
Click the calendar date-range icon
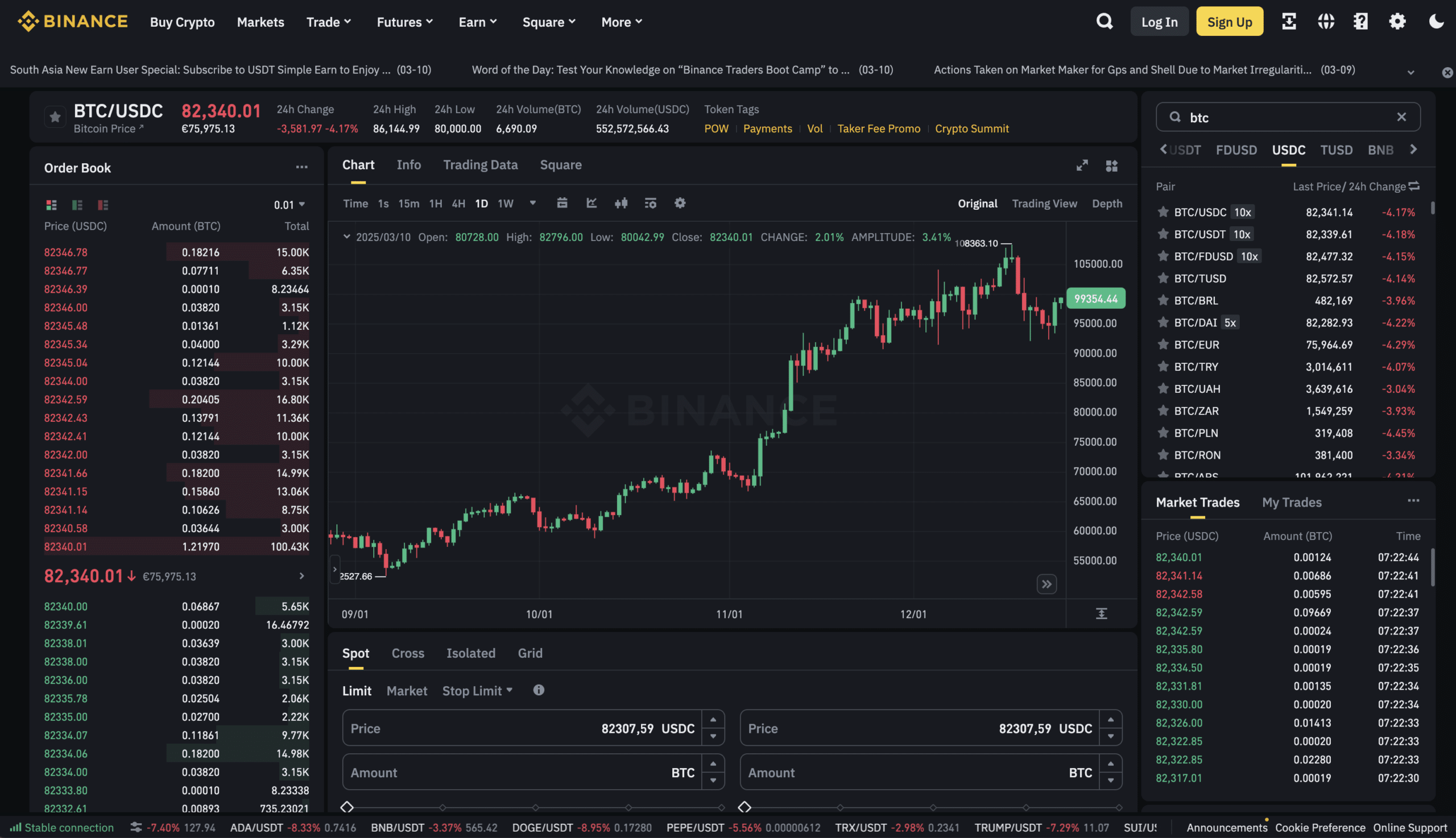pyautogui.click(x=562, y=203)
